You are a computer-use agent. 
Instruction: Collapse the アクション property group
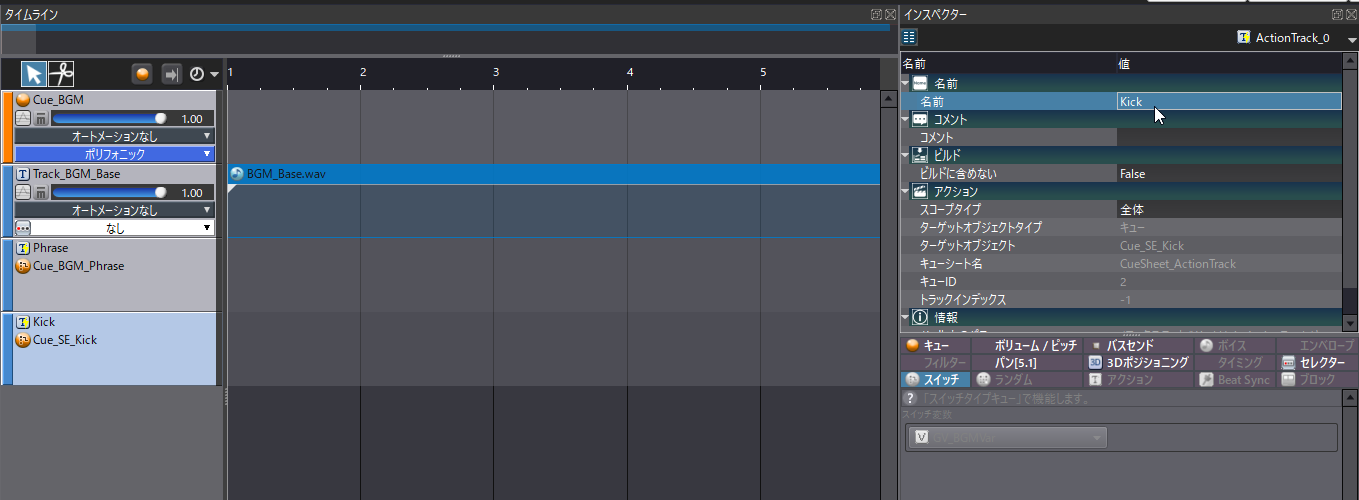906,192
